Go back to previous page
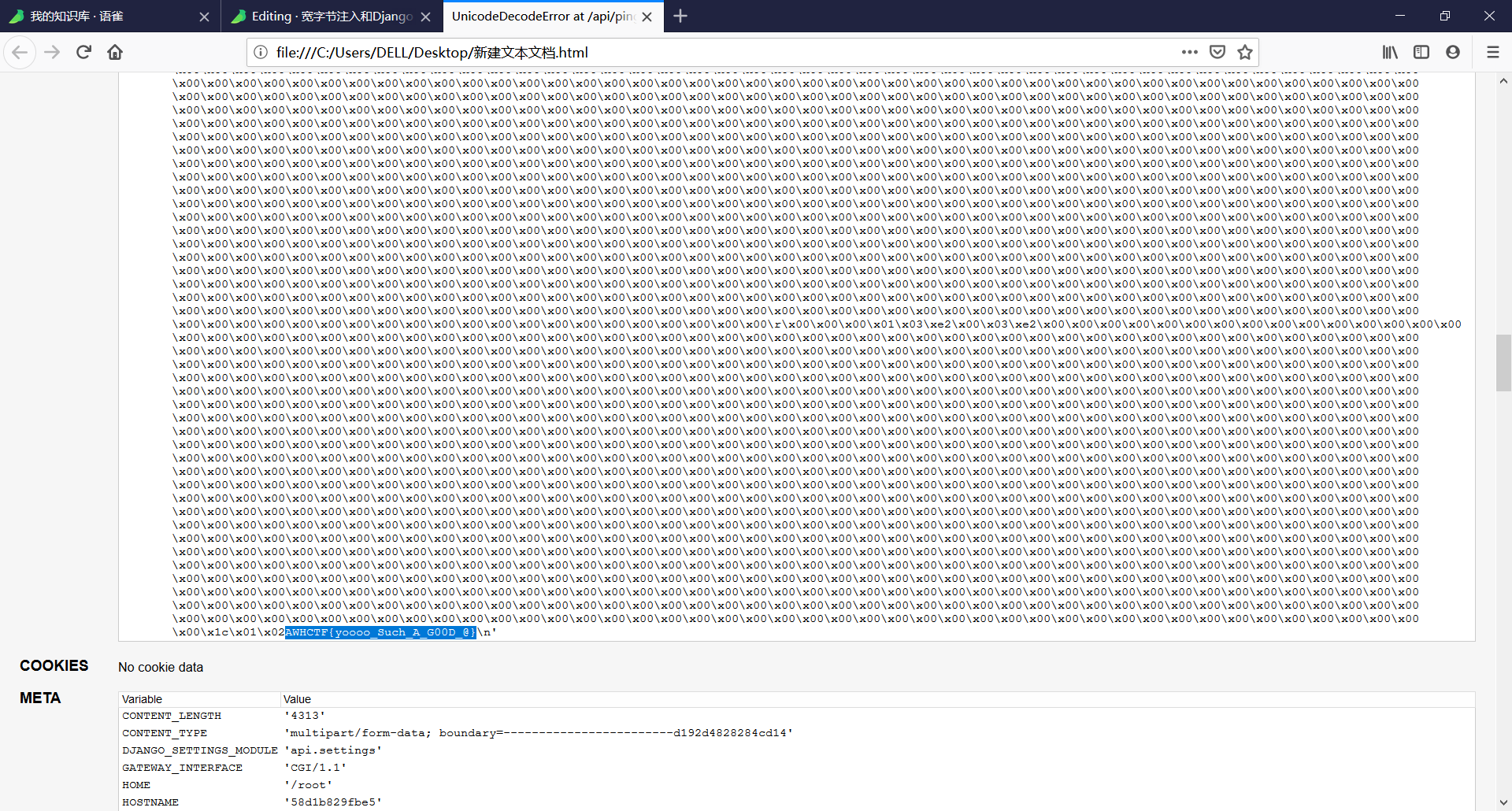The height and width of the screenshot is (811, 1512). [x=20, y=53]
